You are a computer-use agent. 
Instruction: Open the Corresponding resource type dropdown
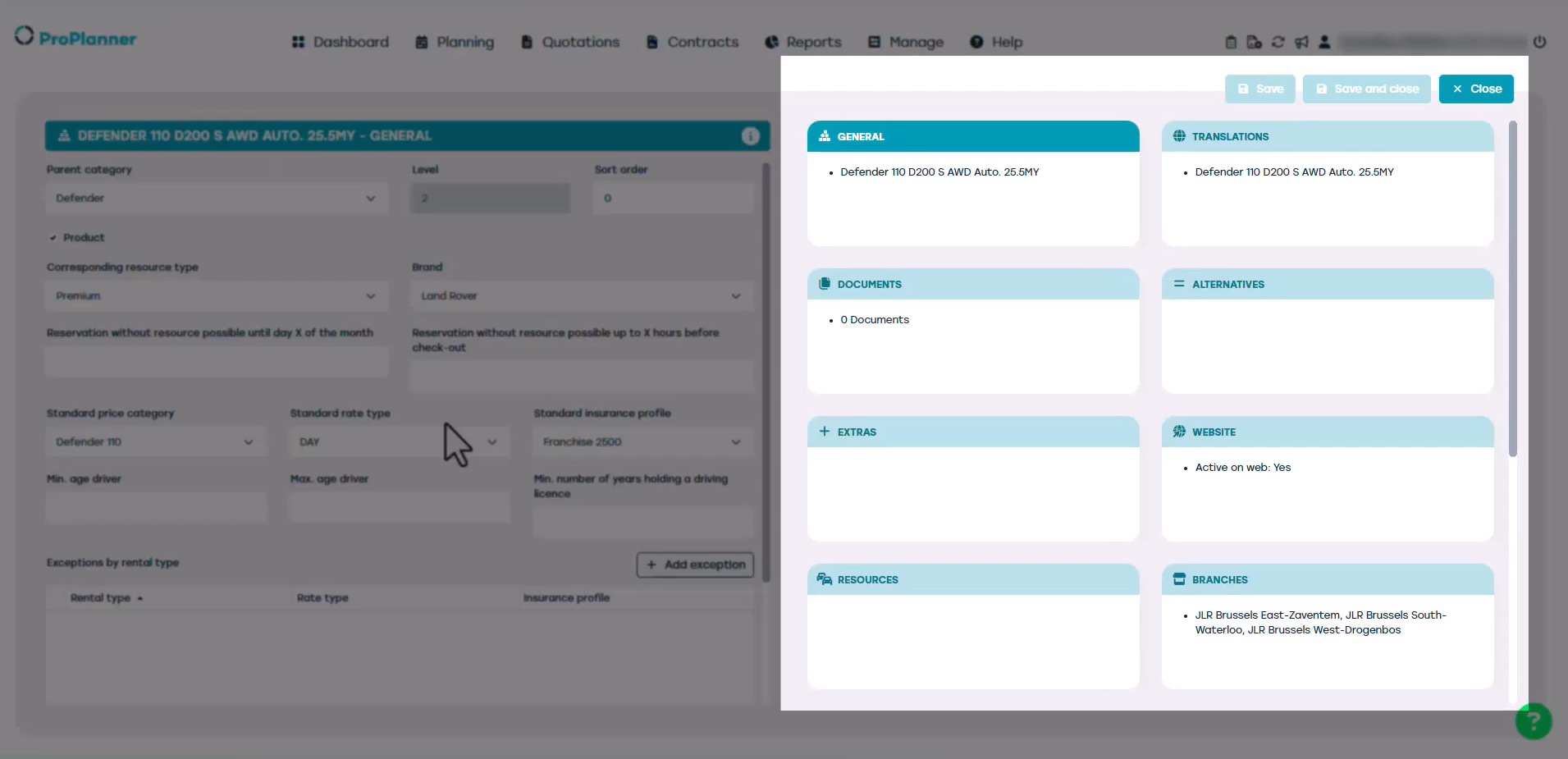pos(217,296)
